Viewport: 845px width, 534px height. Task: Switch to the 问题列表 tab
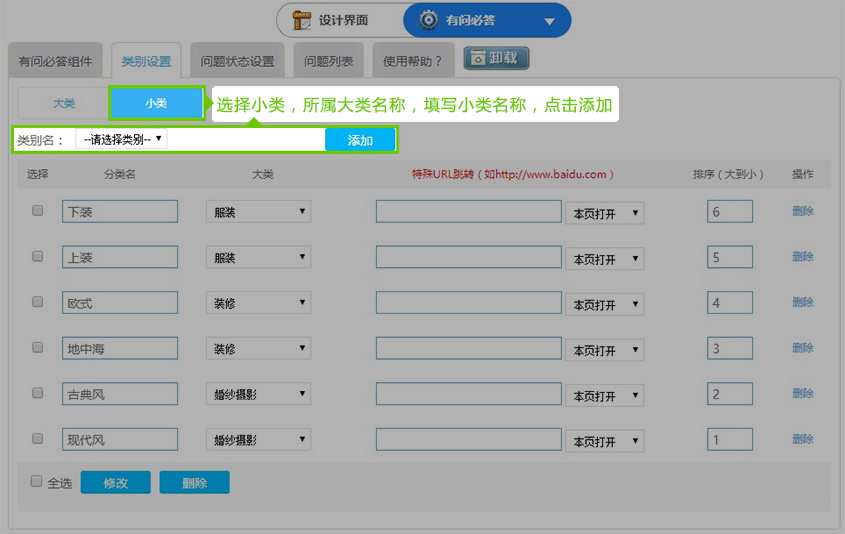click(x=328, y=62)
